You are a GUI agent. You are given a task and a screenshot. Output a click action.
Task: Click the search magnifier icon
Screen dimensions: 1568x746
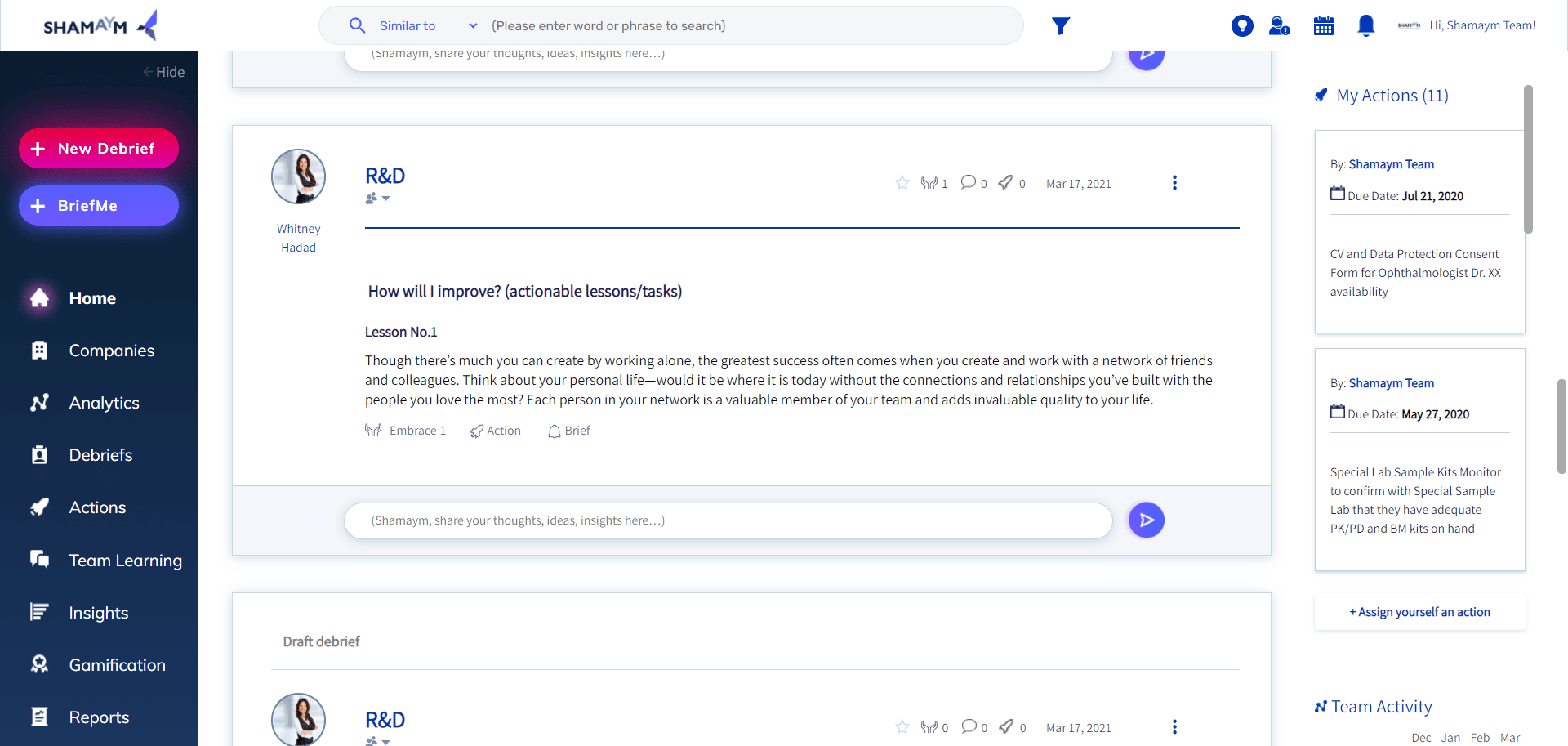357,25
